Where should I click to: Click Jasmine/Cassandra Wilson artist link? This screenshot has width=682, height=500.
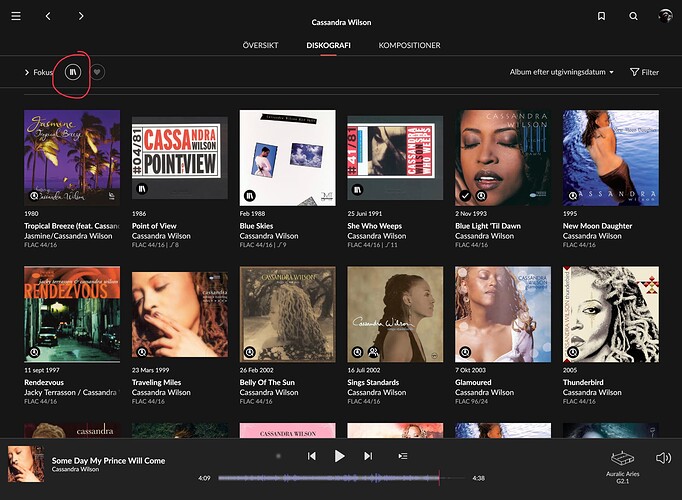68,236
